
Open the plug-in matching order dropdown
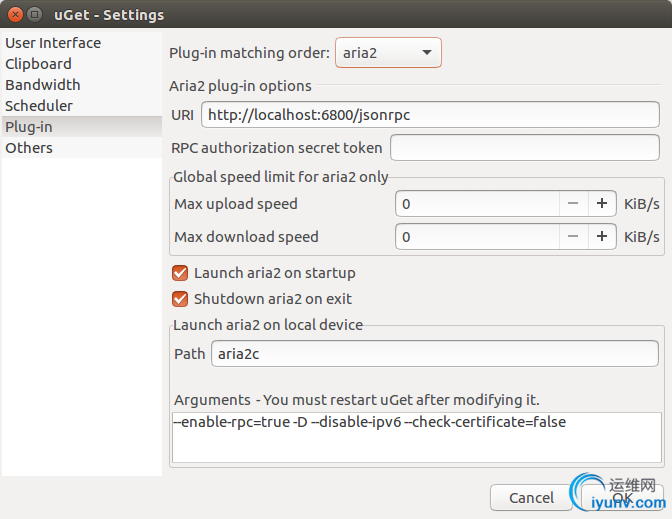pos(388,53)
